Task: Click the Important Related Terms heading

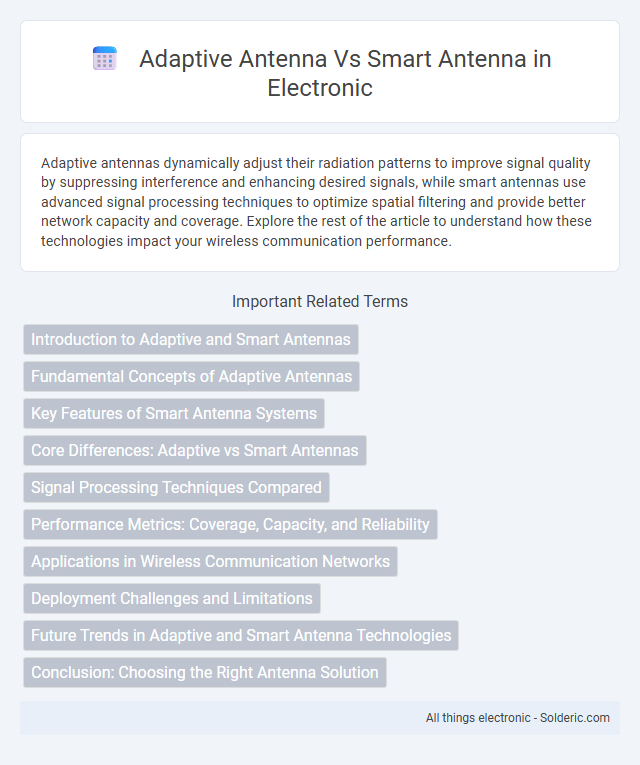Action: click(x=320, y=302)
